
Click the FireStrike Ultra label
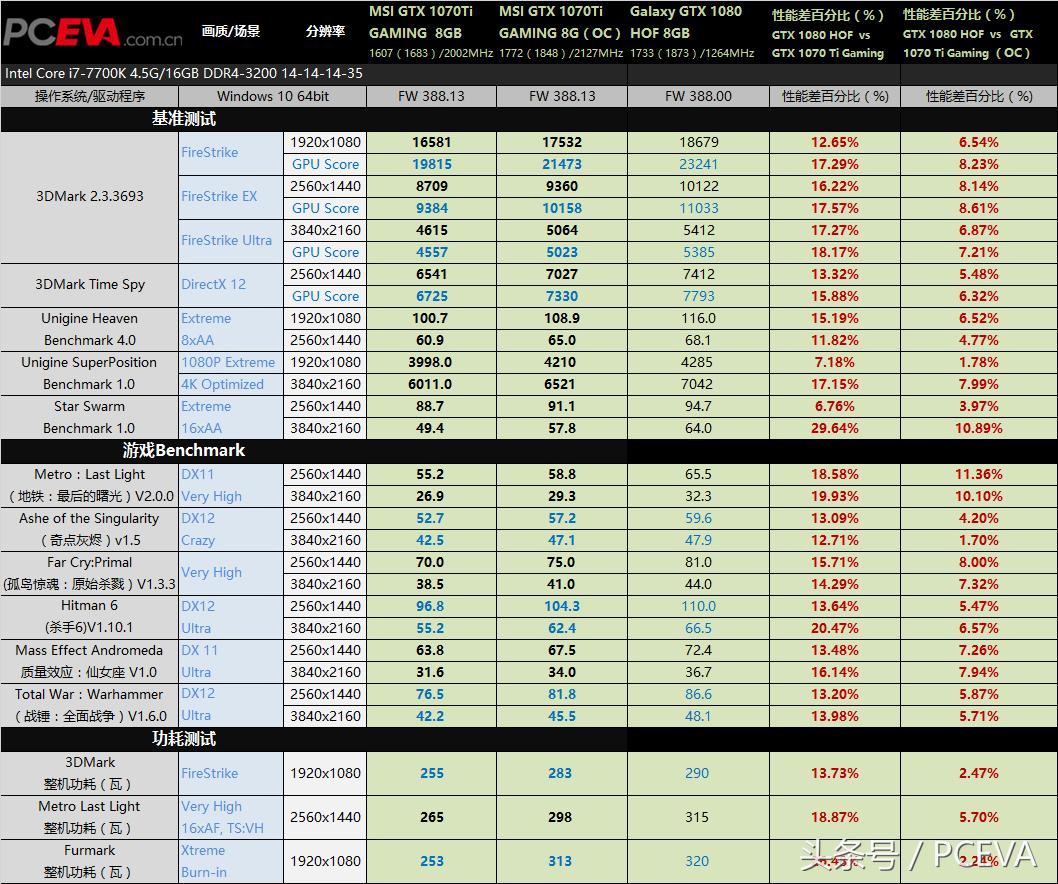[227, 240]
